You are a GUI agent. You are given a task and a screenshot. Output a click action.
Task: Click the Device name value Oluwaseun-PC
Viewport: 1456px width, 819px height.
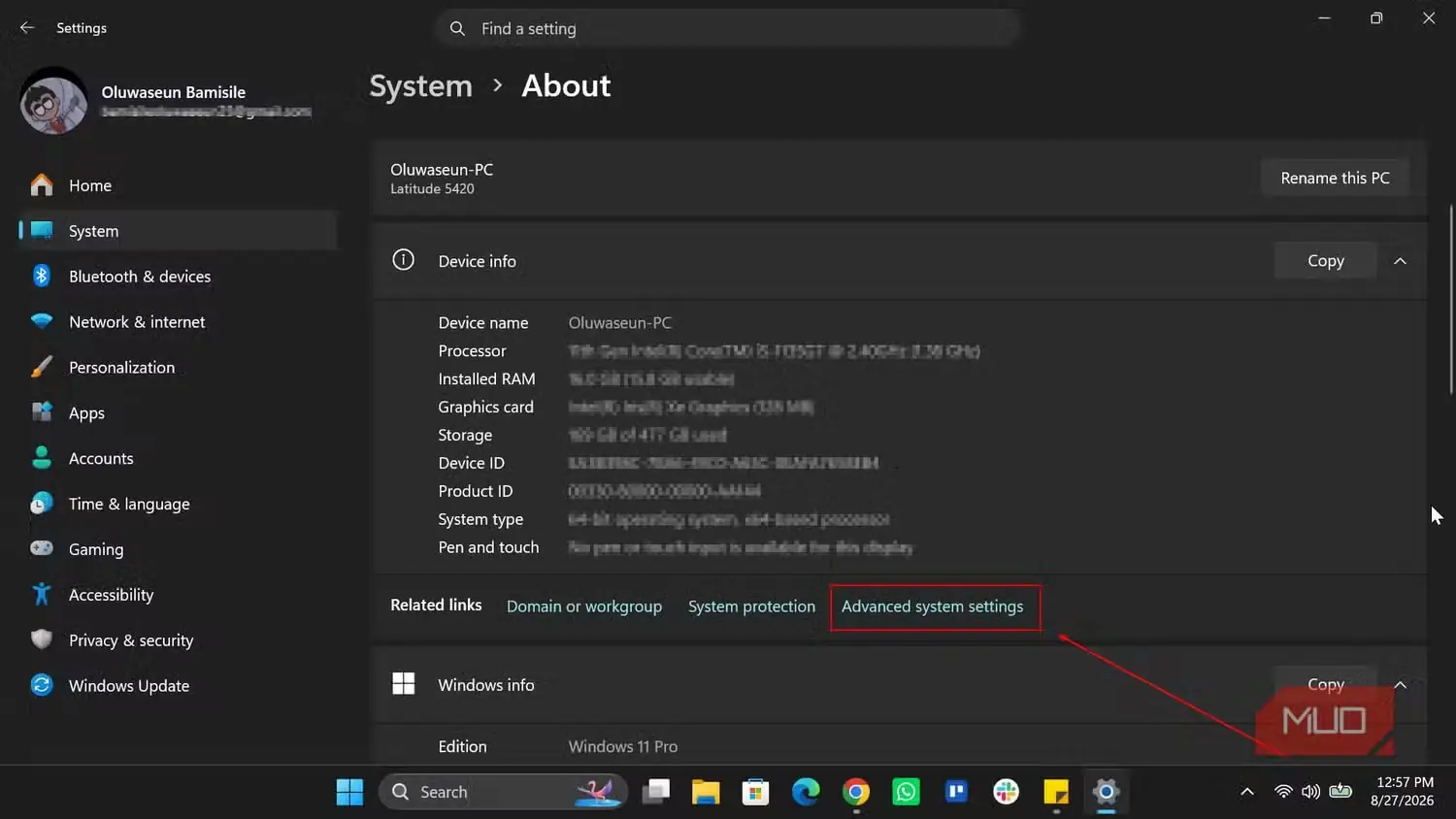(619, 323)
